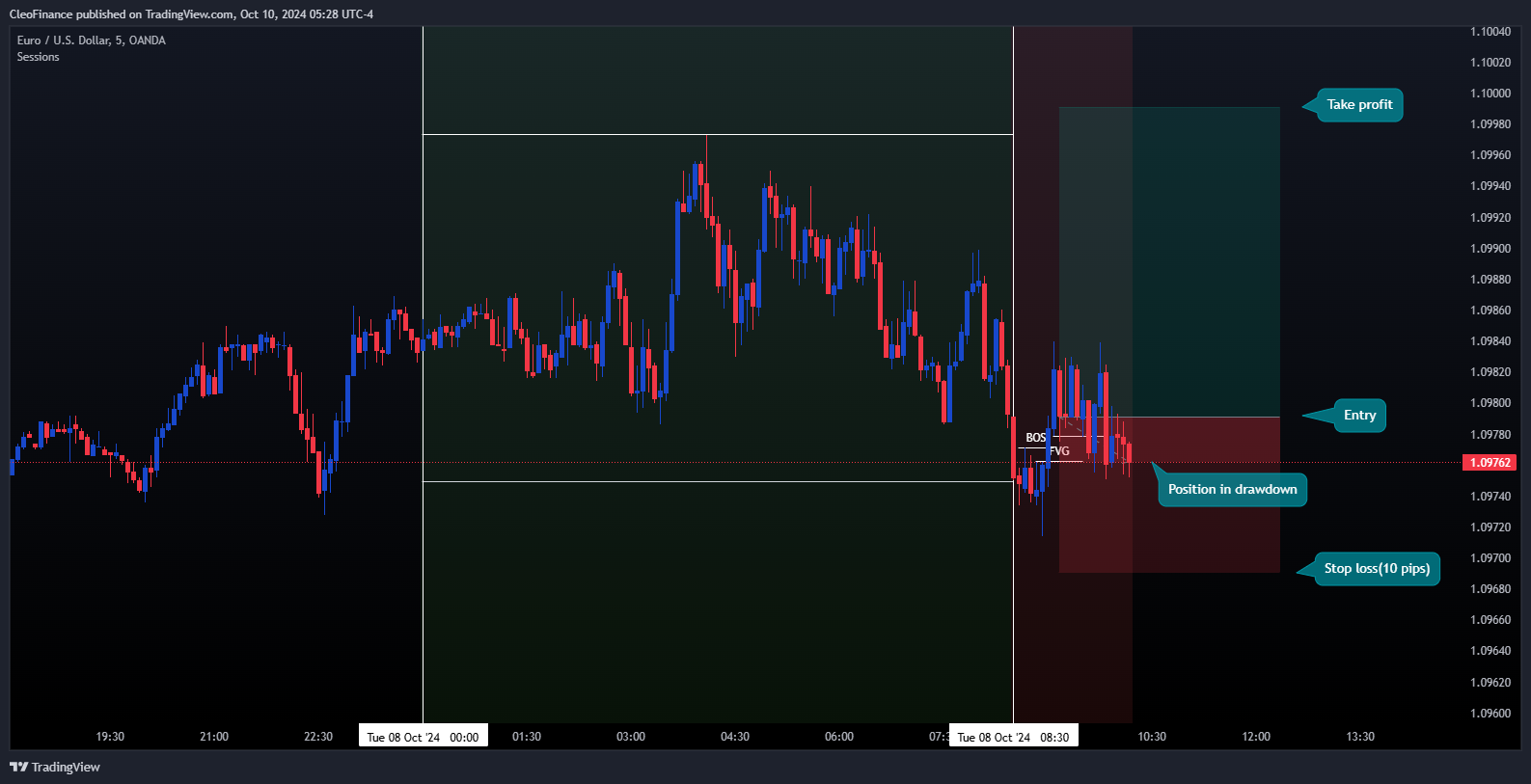Click the 03:00 time axis label
Viewport: 1531px width, 784px height.
(631, 737)
